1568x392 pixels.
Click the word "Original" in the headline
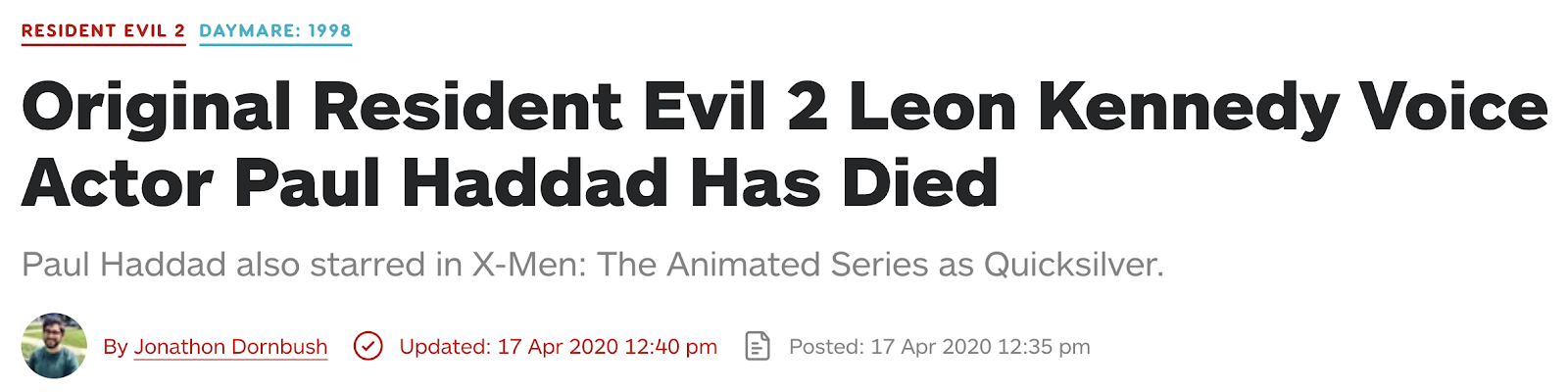pos(157,108)
